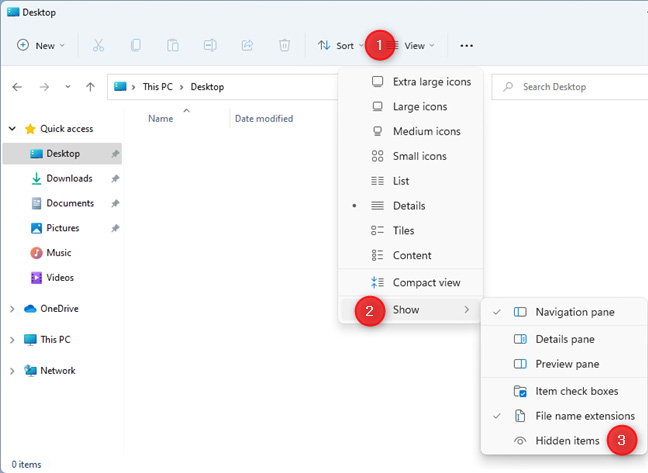Image resolution: width=648 pixels, height=473 pixels.
Task: Open the Show submenu
Action: 410,310
